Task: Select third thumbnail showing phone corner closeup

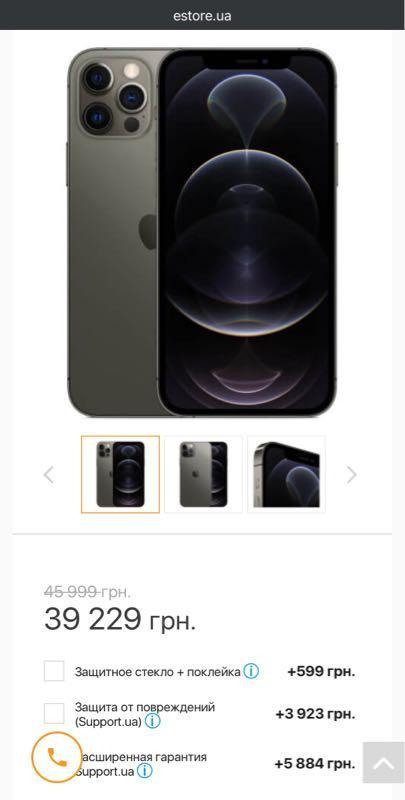Action: (x=286, y=474)
